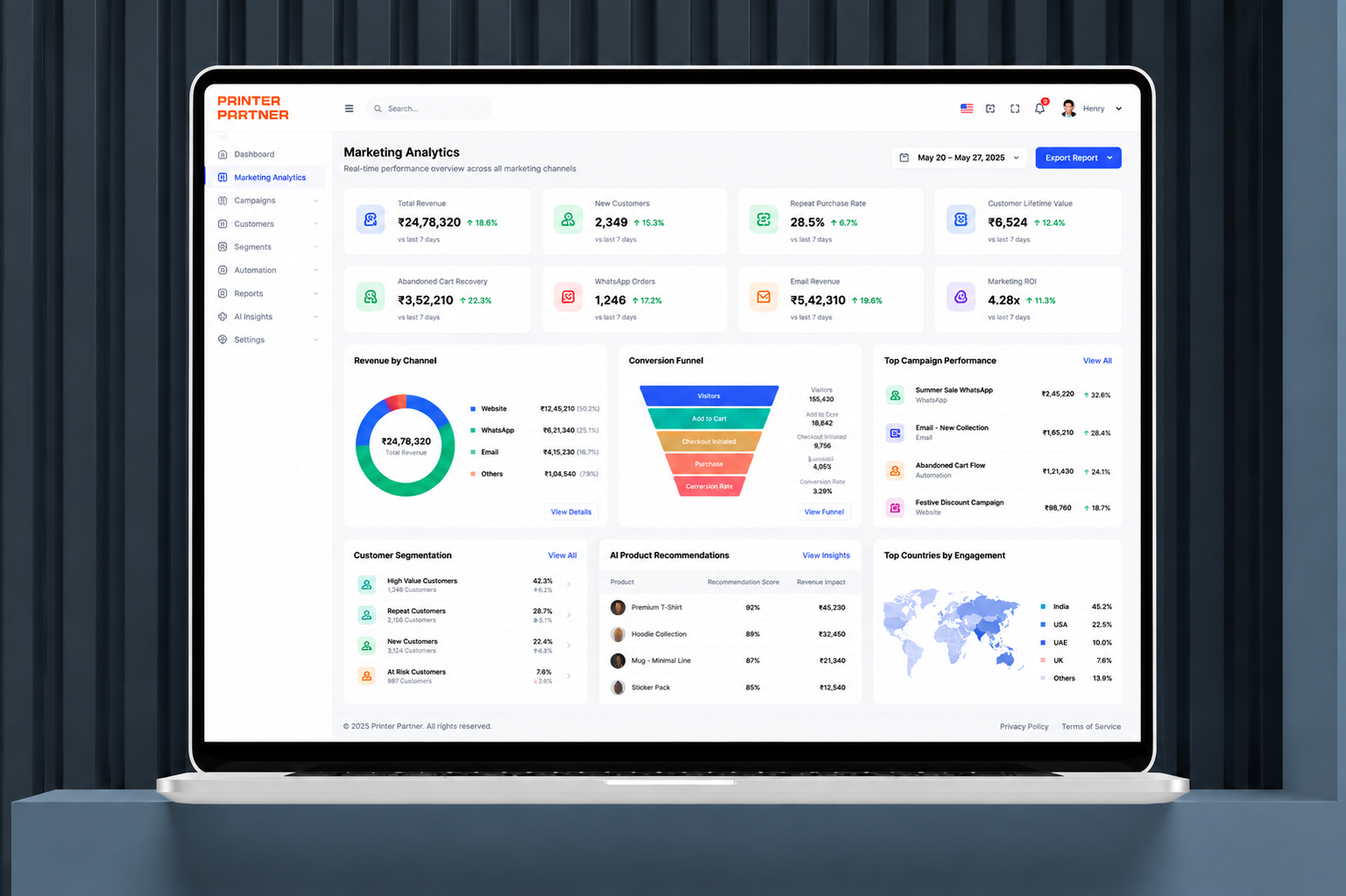The height and width of the screenshot is (896, 1346).
Task: Click the US flag language icon
Action: (967, 109)
